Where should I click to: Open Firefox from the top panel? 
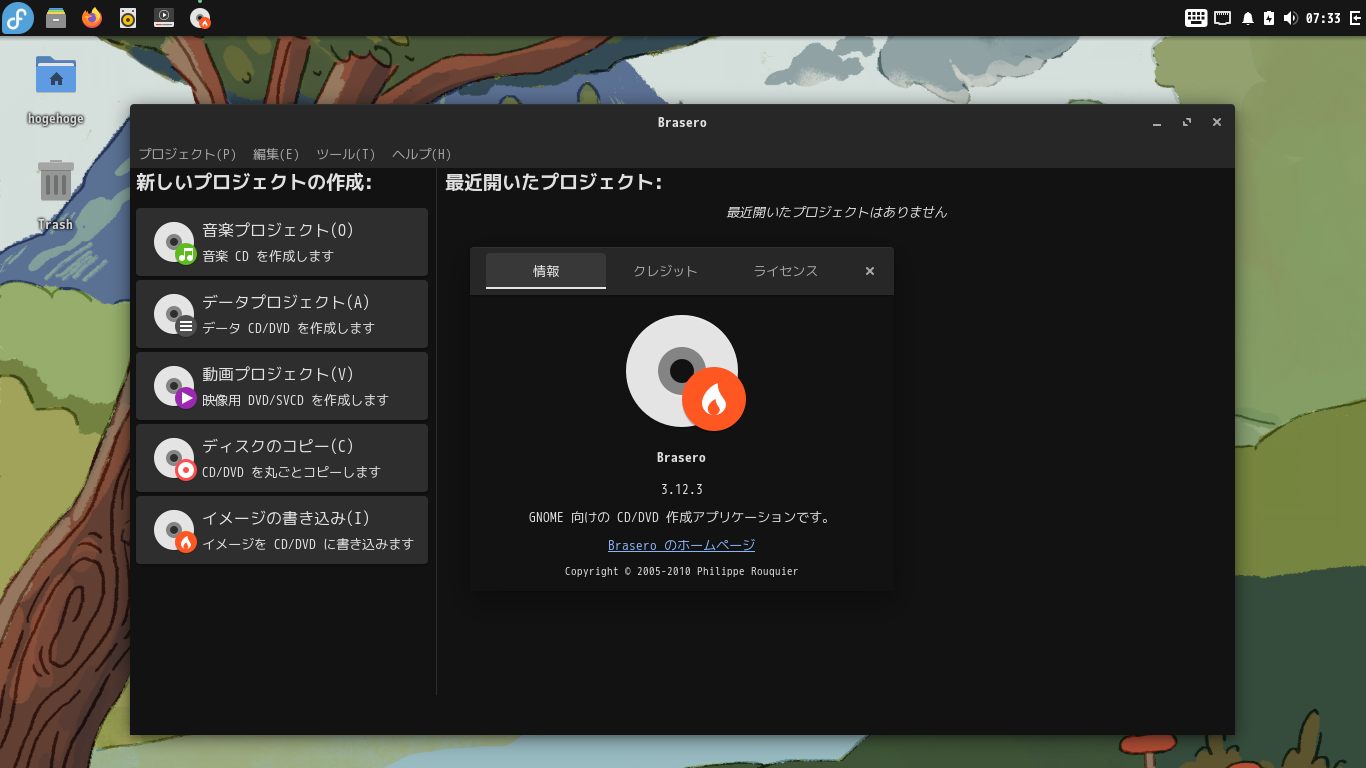(92, 18)
